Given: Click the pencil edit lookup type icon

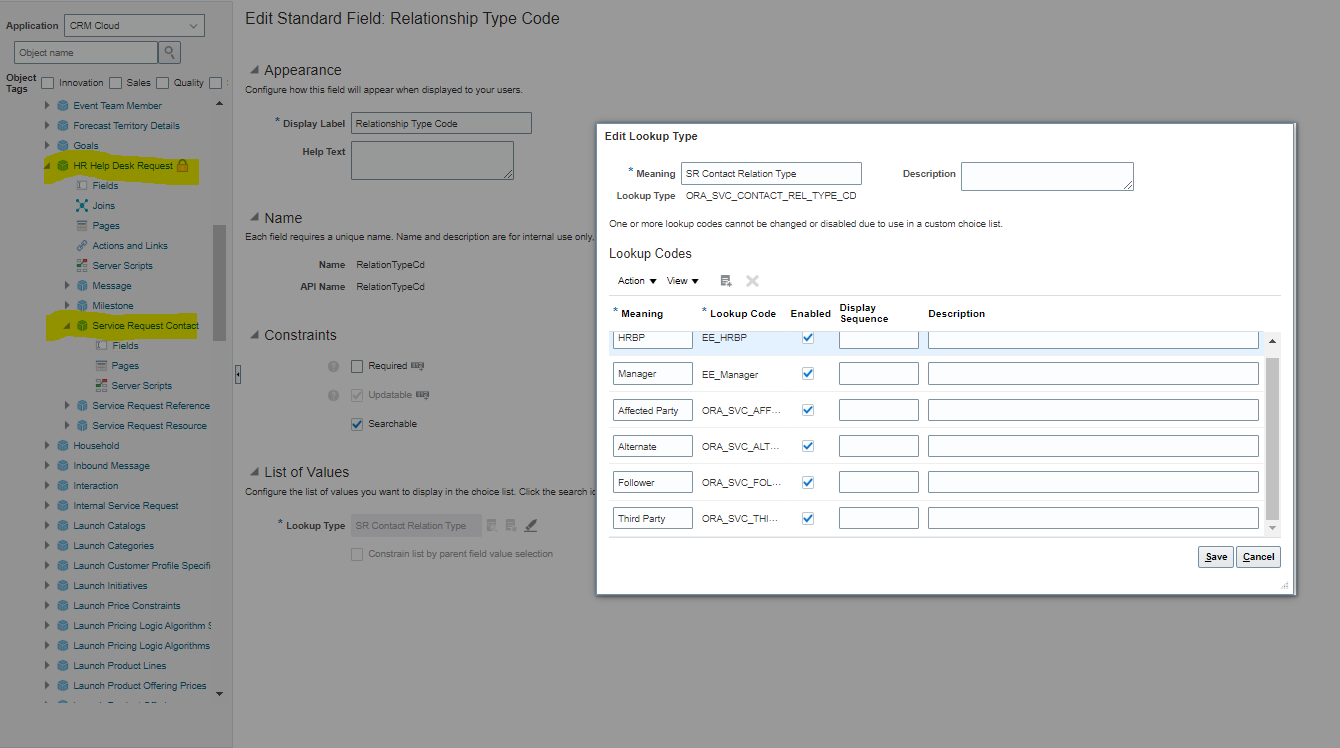Looking at the screenshot, I should pyautogui.click(x=531, y=525).
